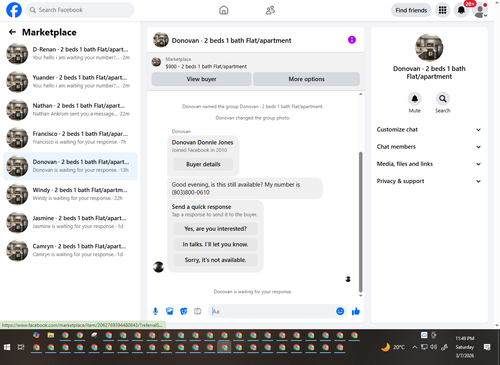Open Buyer details for Donovan
Image resolution: width=500 pixels, height=365 pixels.
pos(203,164)
